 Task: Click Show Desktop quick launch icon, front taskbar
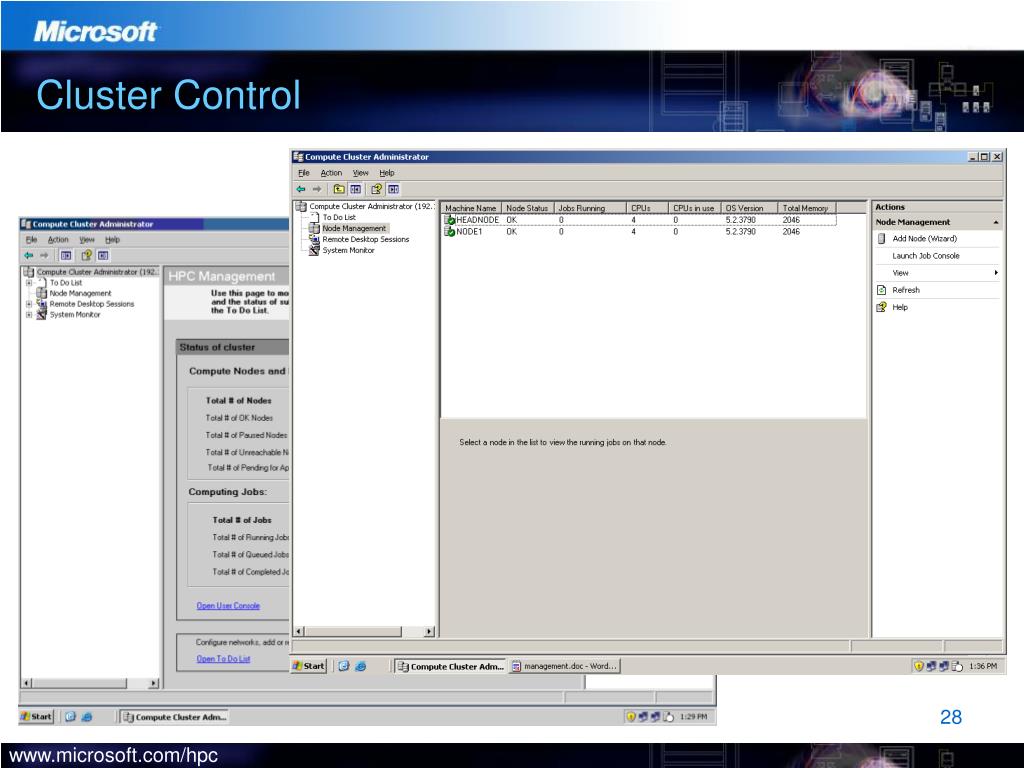(344, 666)
